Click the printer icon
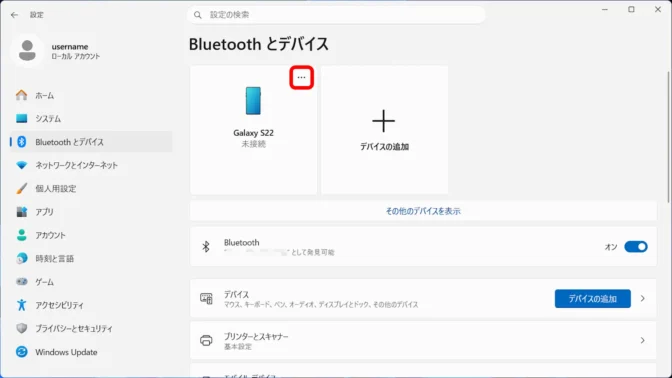Screen dimensions: 672x378 click(206, 340)
